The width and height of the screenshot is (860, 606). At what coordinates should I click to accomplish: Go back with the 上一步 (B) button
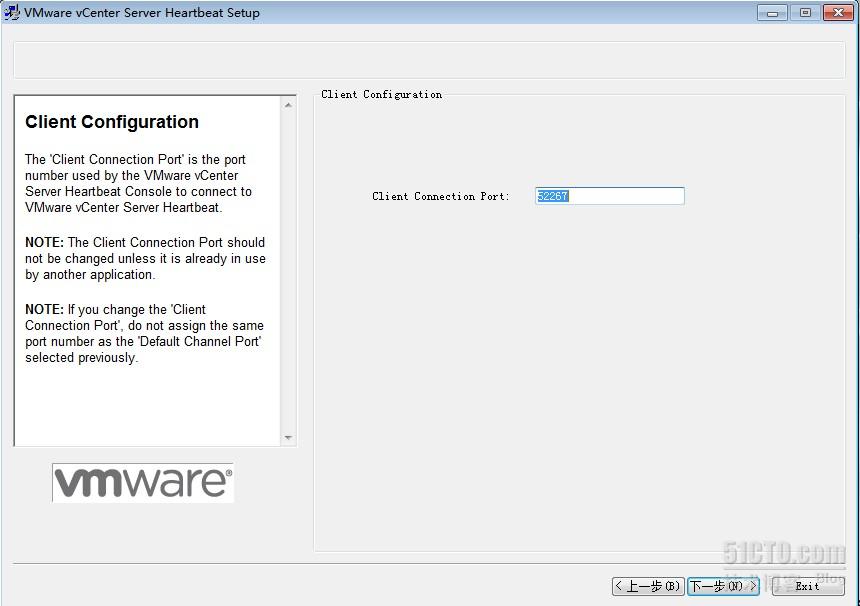[648, 586]
